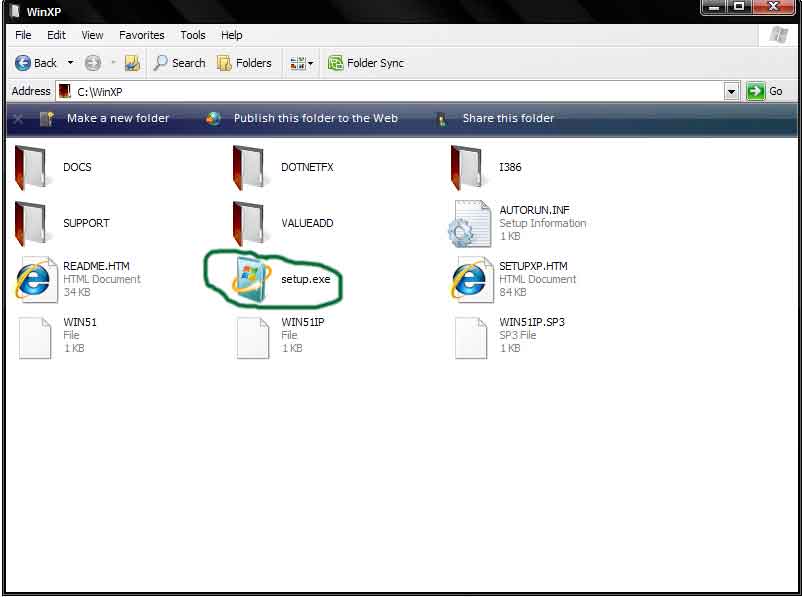This screenshot has width=802, height=597.
Task: Select the DOCS folder icon
Action: [x=31, y=168]
